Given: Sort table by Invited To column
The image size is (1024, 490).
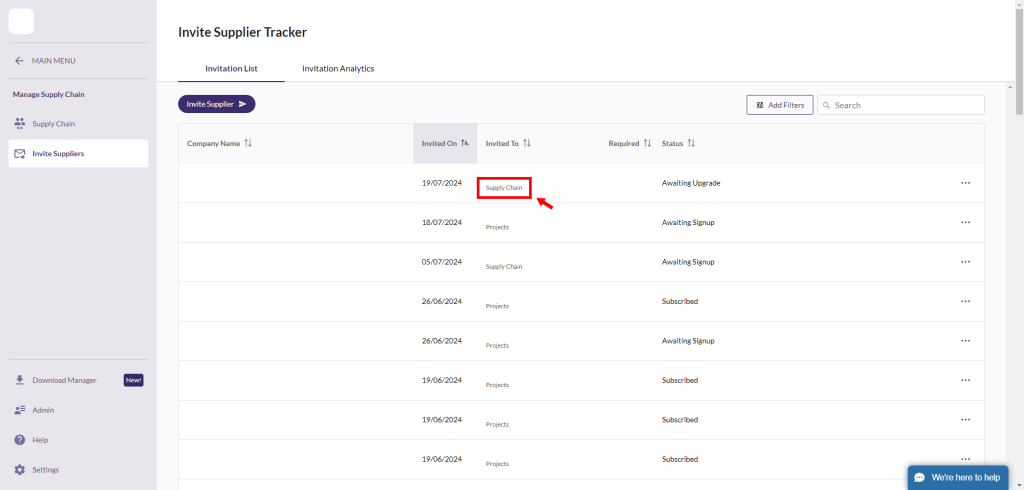Looking at the screenshot, I should pyautogui.click(x=527, y=143).
